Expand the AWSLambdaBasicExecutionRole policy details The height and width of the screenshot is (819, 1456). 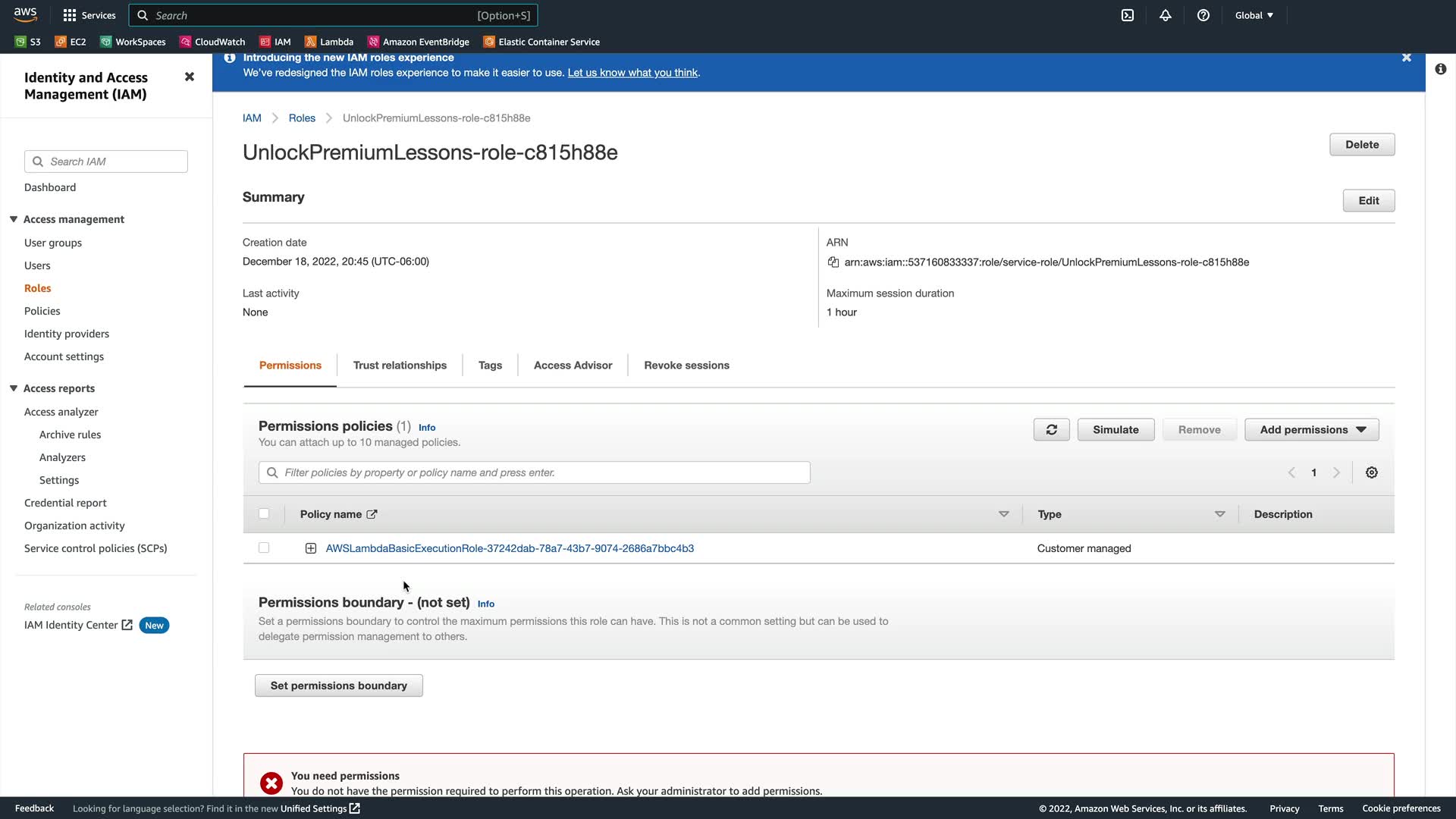[x=311, y=548]
